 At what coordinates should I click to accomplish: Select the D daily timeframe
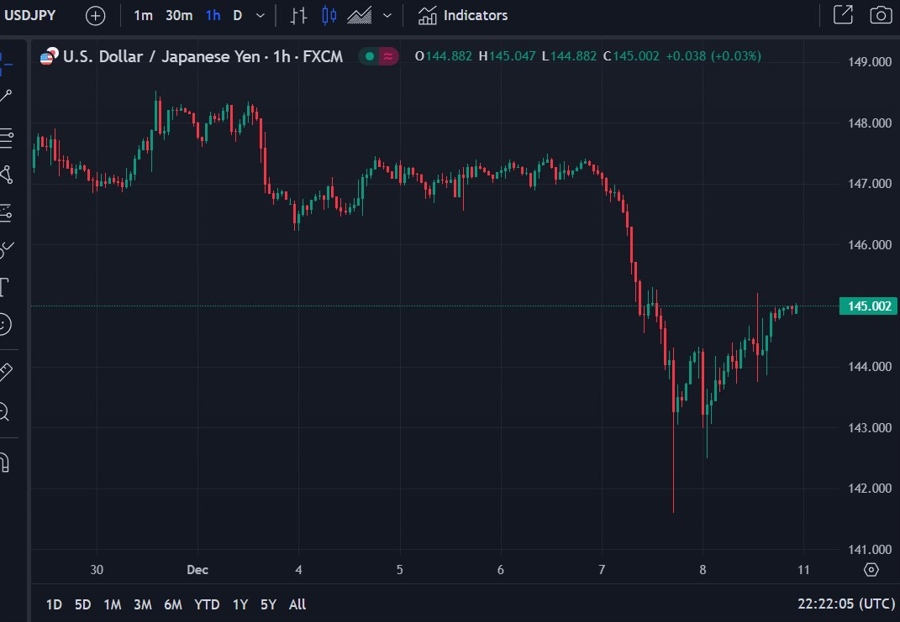[x=238, y=15]
